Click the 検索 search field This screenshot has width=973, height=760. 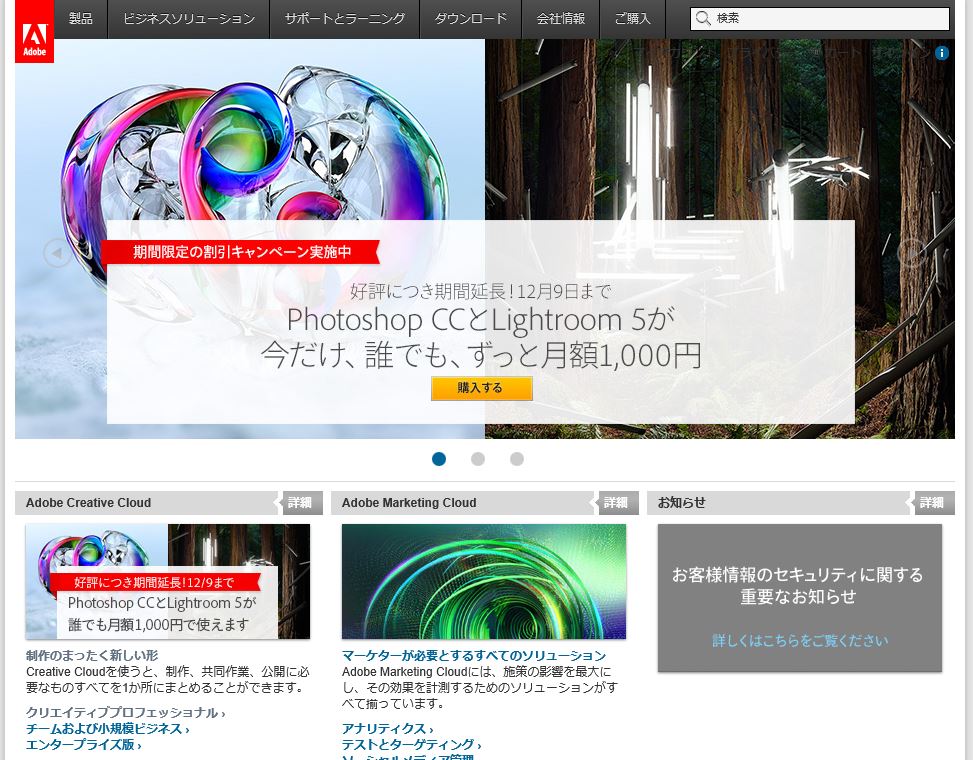[x=820, y=19]
